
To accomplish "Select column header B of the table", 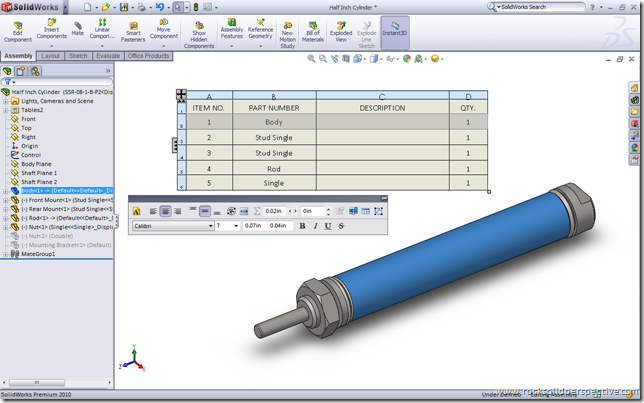I will 274,96.
